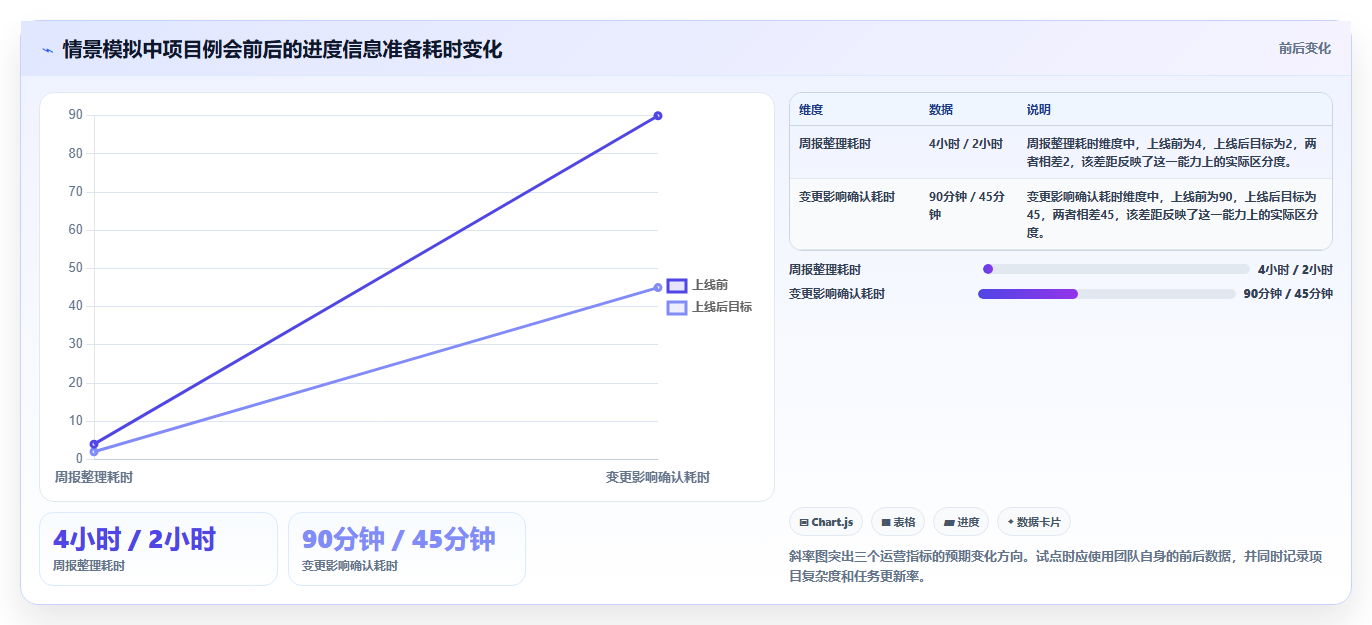Click the 前后变化 label in the header
This screenshot has height=625, width=1372.
coord(1305,48)
